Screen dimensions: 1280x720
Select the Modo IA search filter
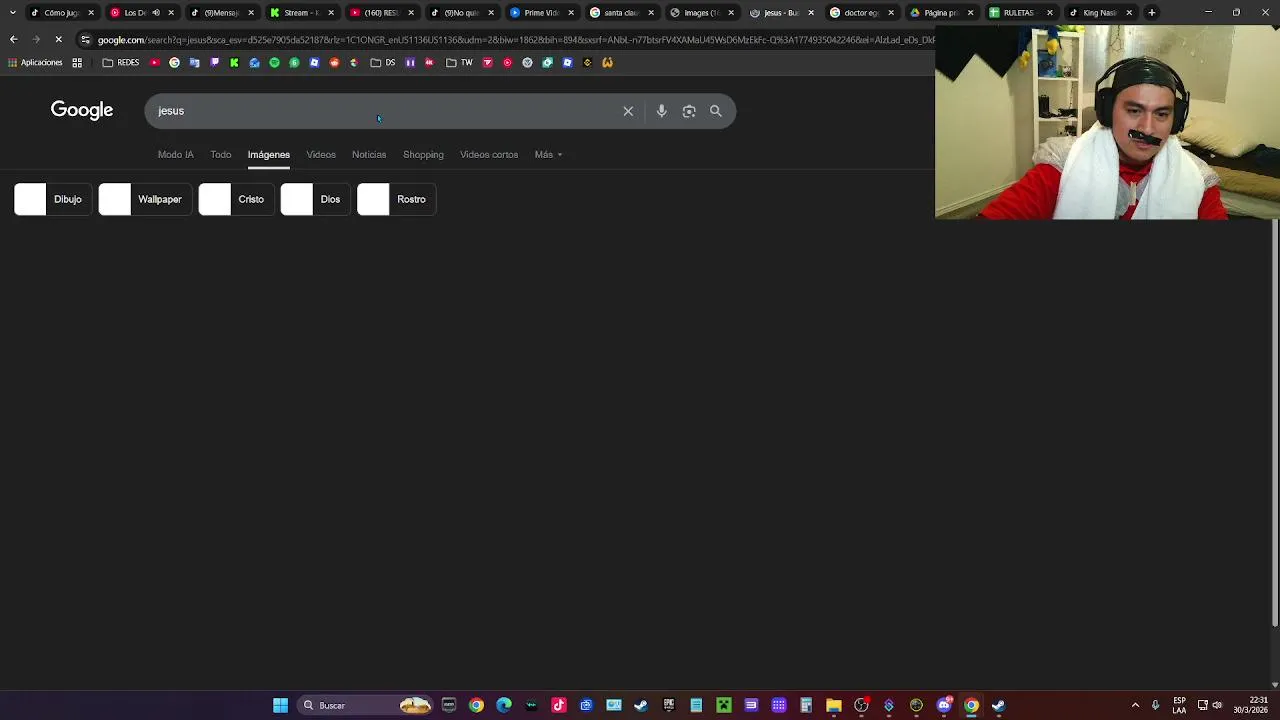(x=175, y=155)
